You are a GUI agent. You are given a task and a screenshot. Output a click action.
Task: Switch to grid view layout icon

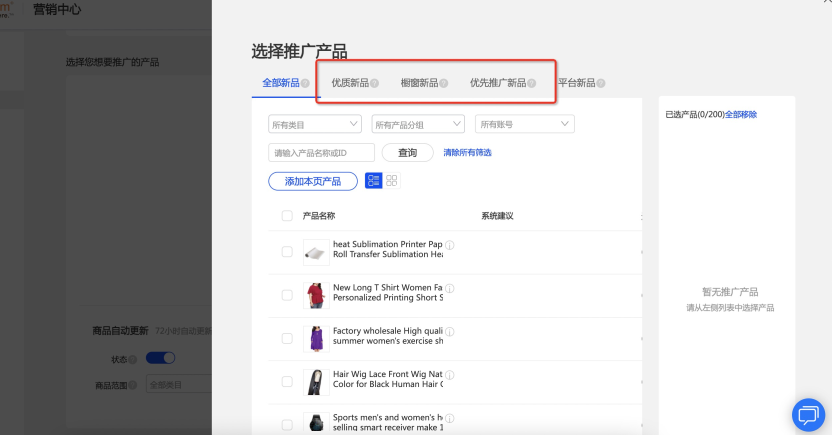point(392,181)
